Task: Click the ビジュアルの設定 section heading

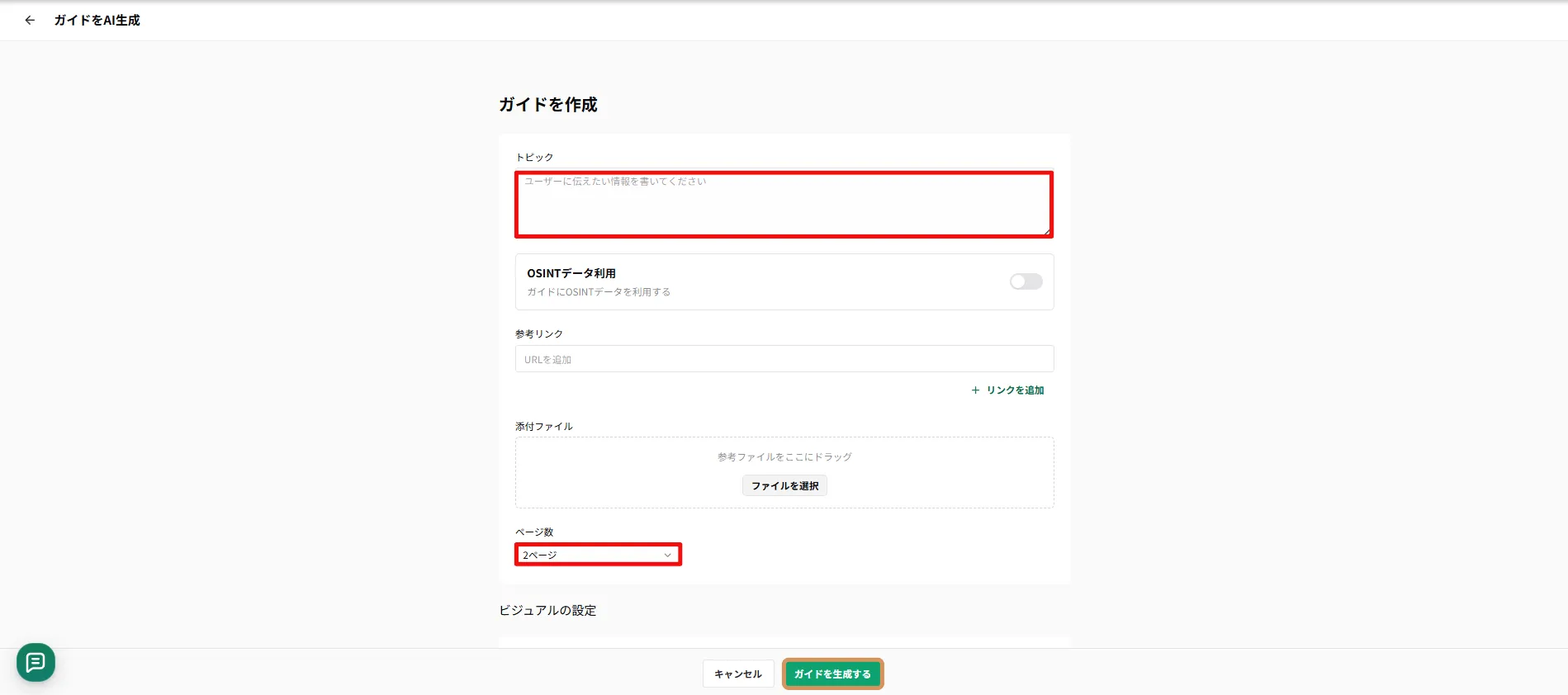Action: pos(547,610)
